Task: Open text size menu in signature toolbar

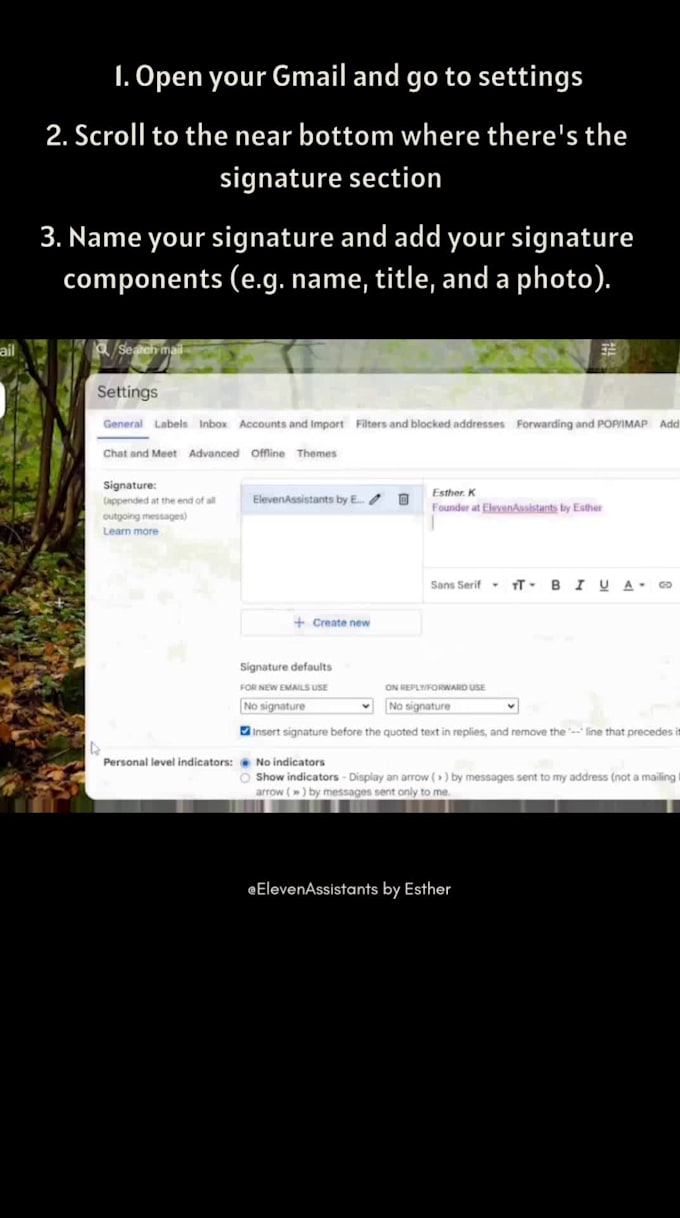Action: click(x=523, y=585)
